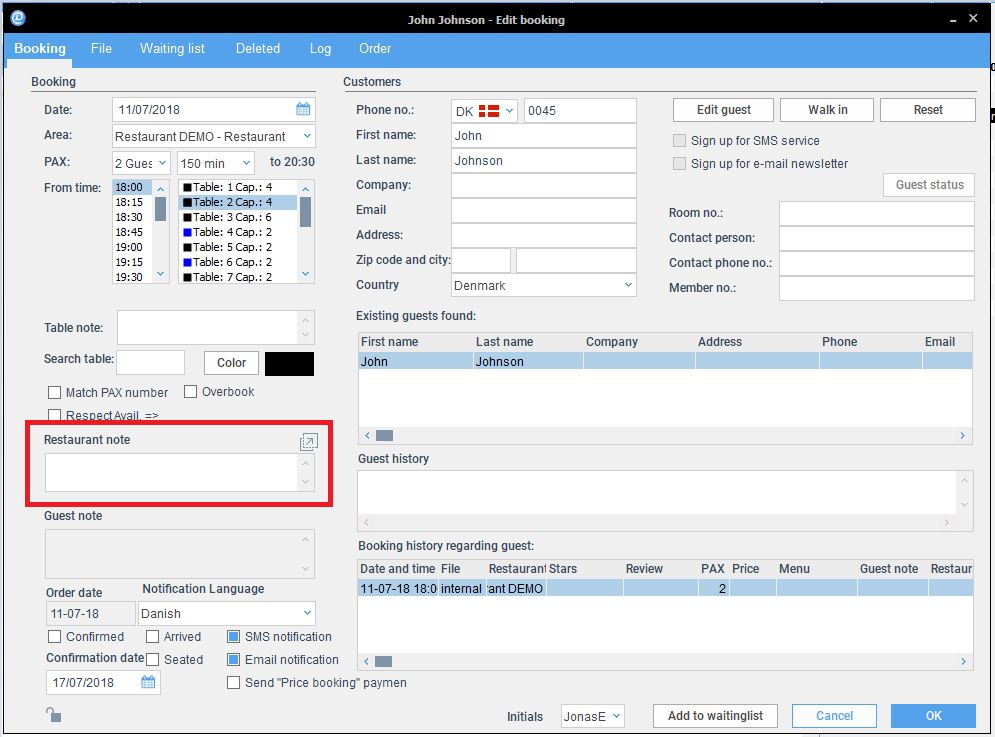This screenshot has width=995, height=737.
Task: Focus the Table note text box
Action: tap(208, 328)
